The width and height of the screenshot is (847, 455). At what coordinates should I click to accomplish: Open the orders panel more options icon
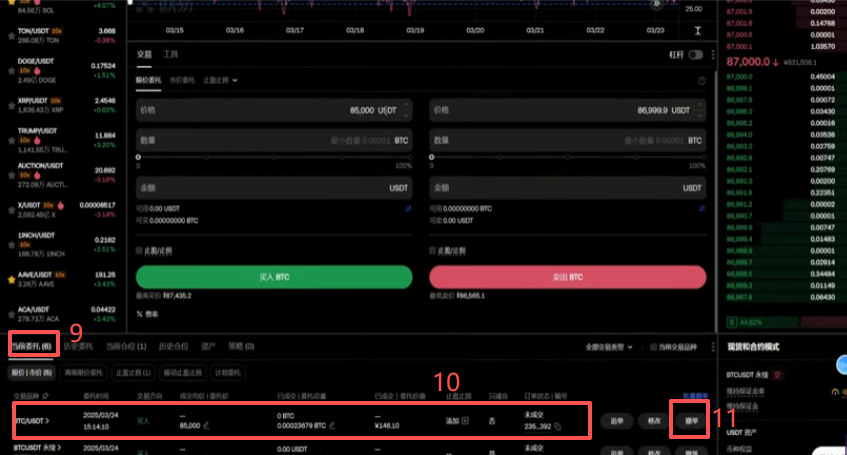[713, 347]
